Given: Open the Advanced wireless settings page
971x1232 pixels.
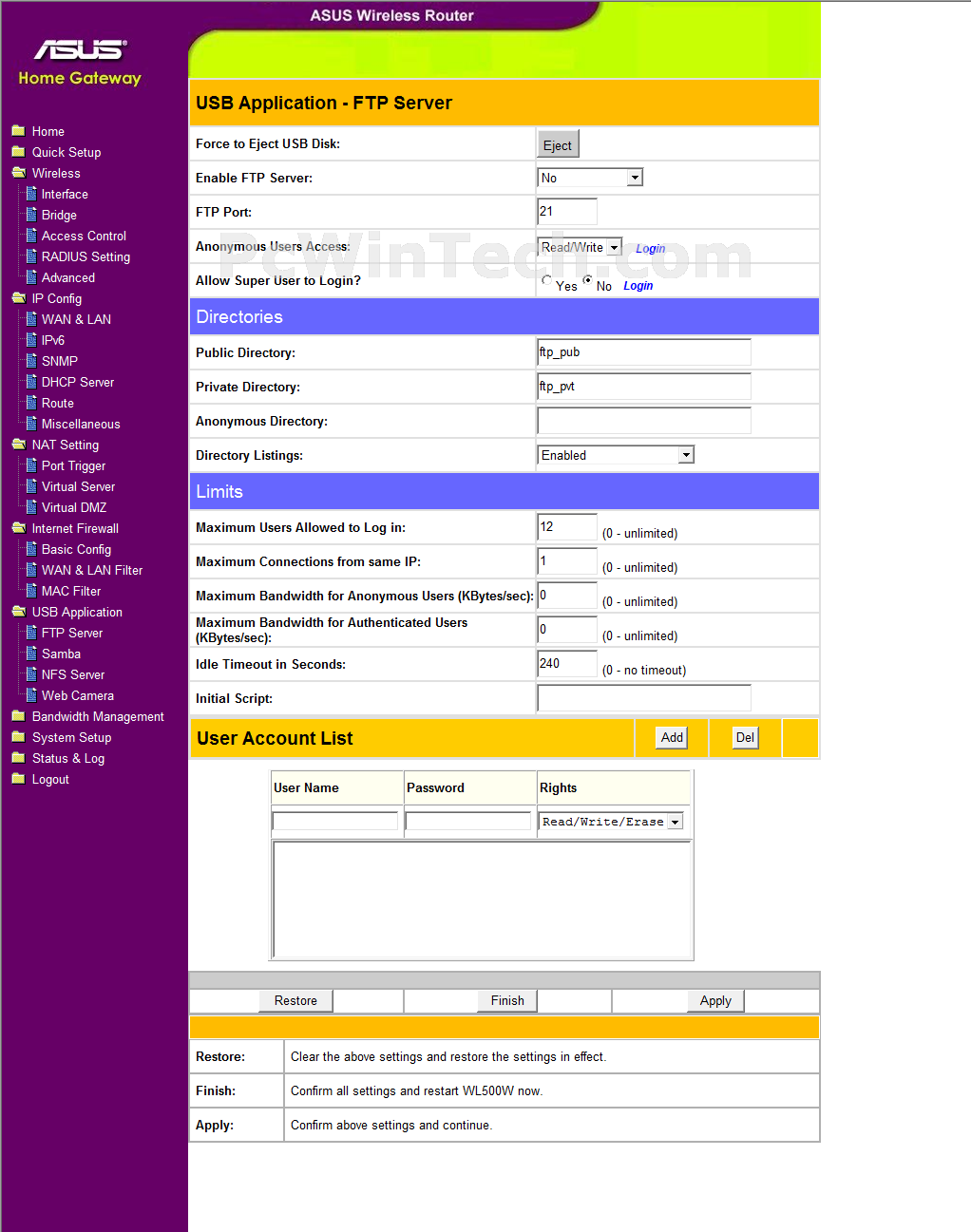Looking at the screenshot, I should click(x=68, y=277).
